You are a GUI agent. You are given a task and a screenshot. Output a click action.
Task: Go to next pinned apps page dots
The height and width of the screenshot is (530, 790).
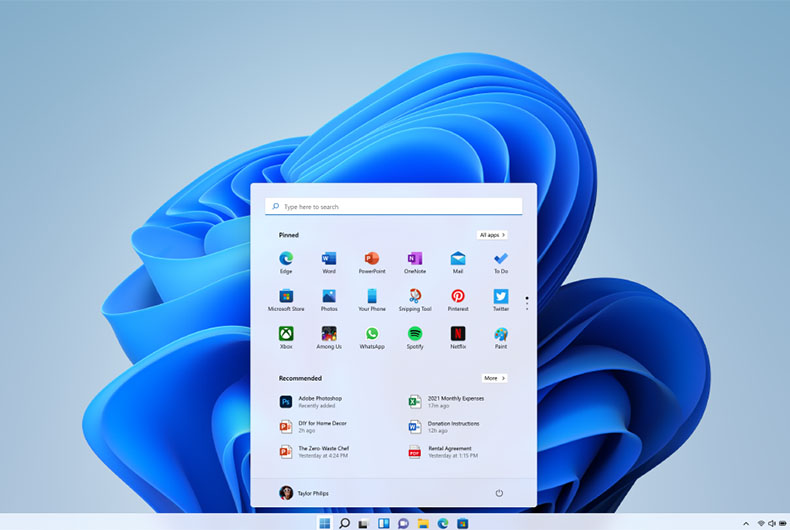tap(527, 303)
